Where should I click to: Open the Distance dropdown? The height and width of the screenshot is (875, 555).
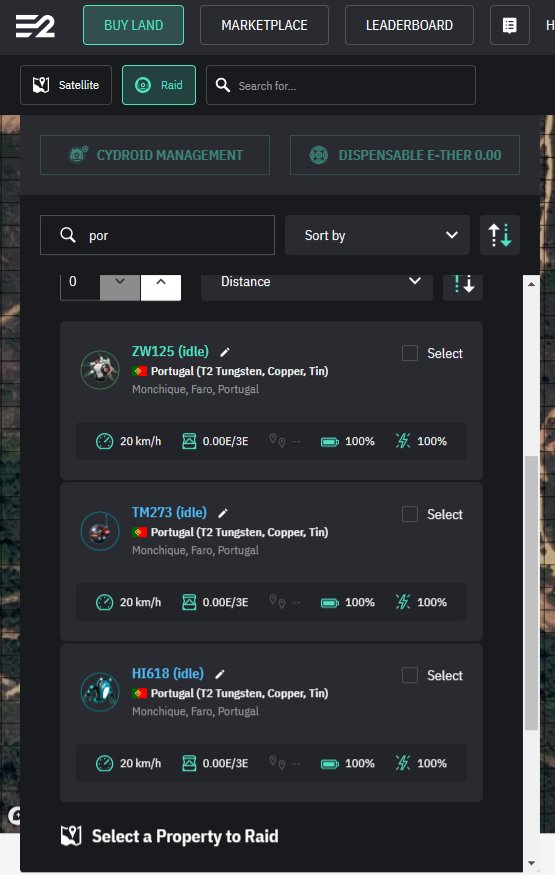click(x=317, y=286)
